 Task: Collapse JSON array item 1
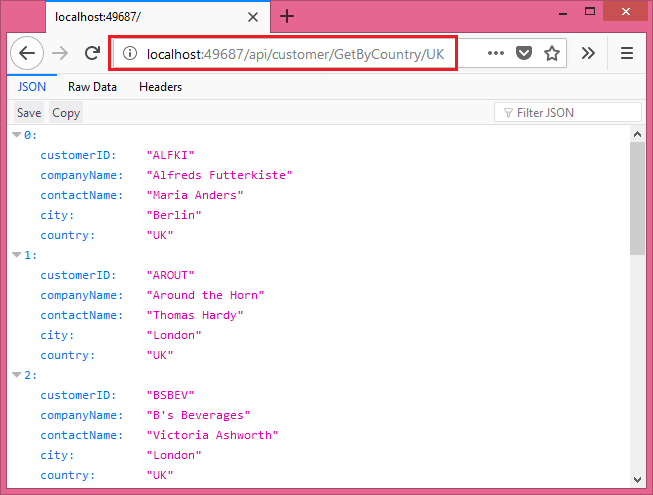tap(17, 255)
